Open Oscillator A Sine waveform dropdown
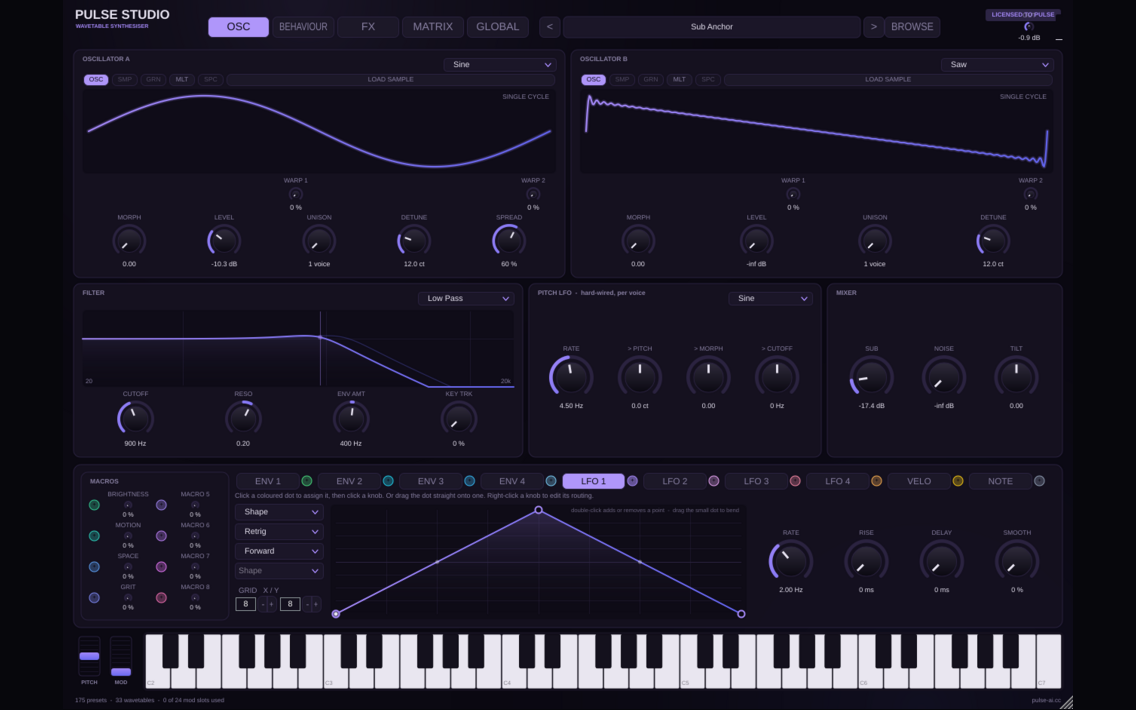This screenshot has width=1136, height=710. pos(500,64)
